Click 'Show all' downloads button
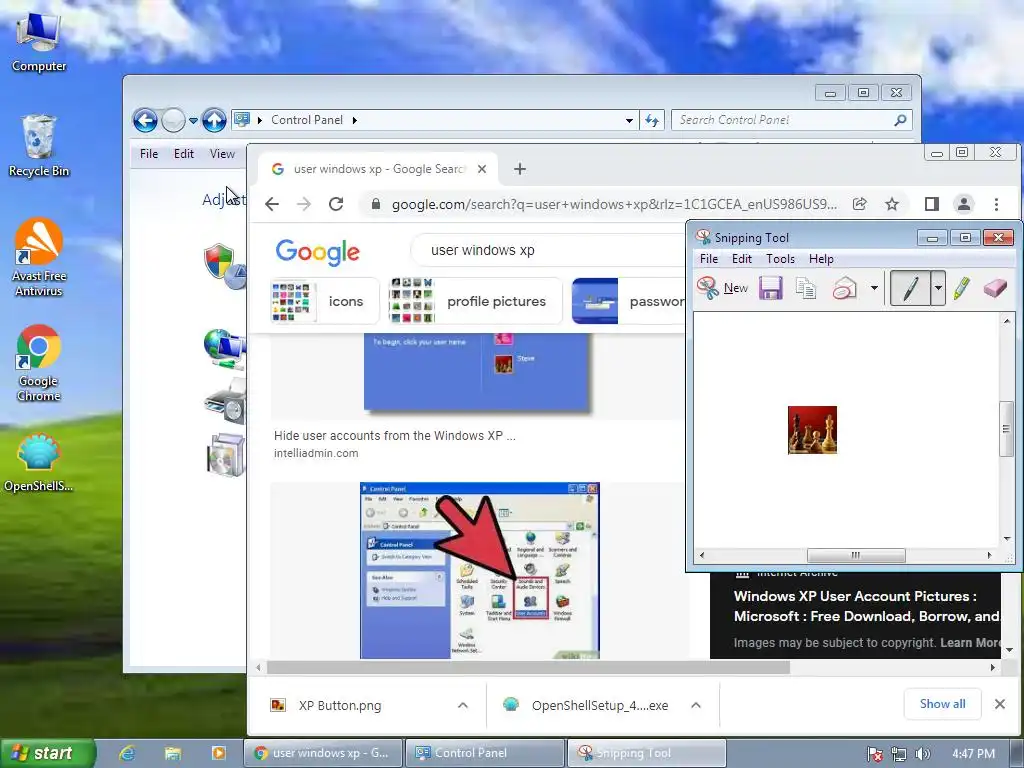This screenshot has height=768, width=1024. pos(942,704)
